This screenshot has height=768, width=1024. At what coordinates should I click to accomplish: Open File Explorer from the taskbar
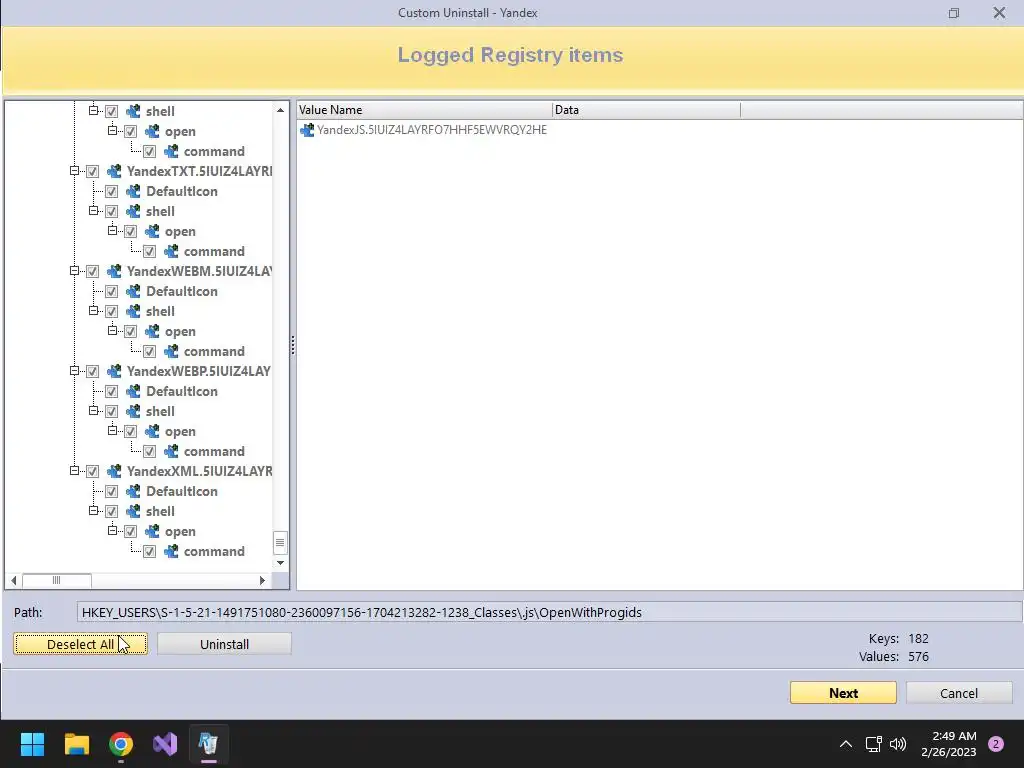(x=76, y=744)
